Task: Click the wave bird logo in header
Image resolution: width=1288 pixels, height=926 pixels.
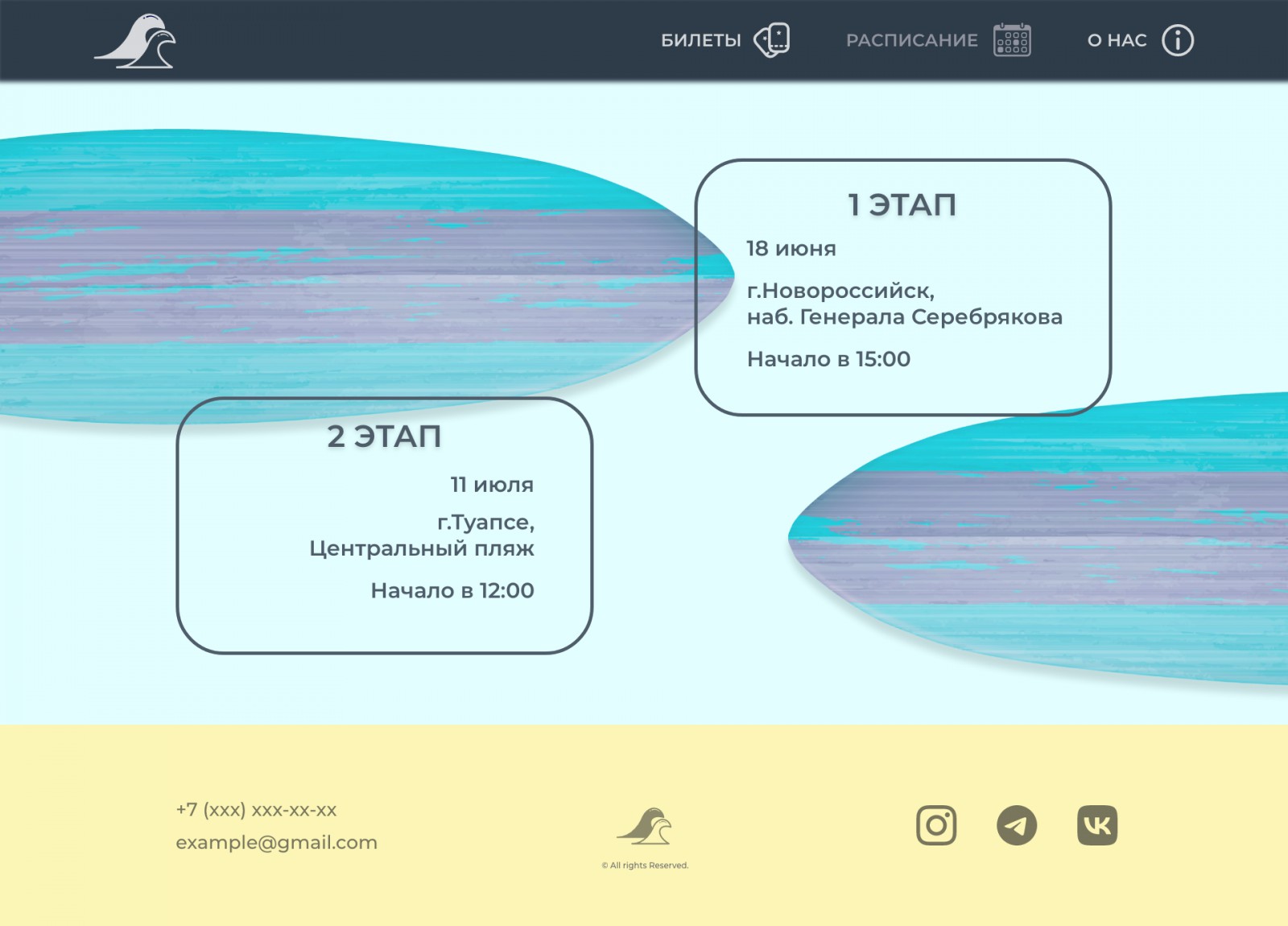Action: [x=135, y=41]
